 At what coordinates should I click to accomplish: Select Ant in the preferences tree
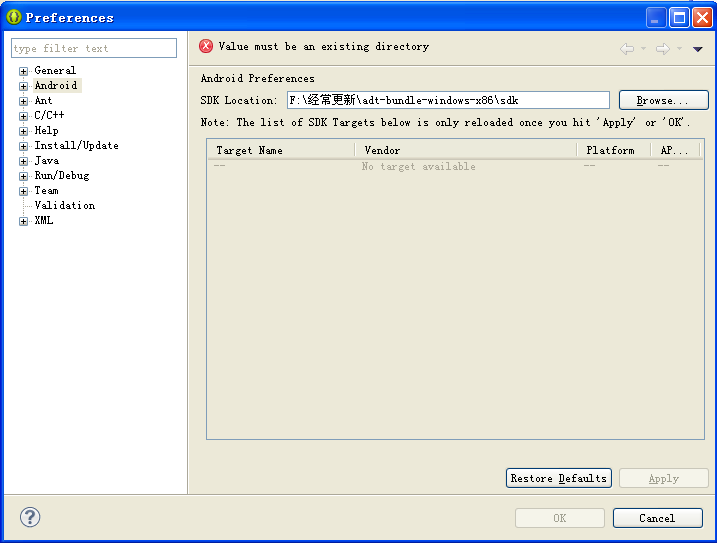pos(43,101)
